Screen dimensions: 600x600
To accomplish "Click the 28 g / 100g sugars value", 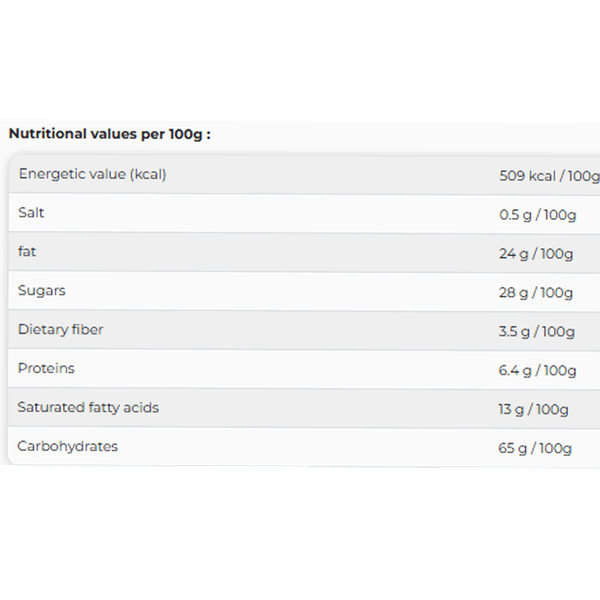I will click(536, 292).
